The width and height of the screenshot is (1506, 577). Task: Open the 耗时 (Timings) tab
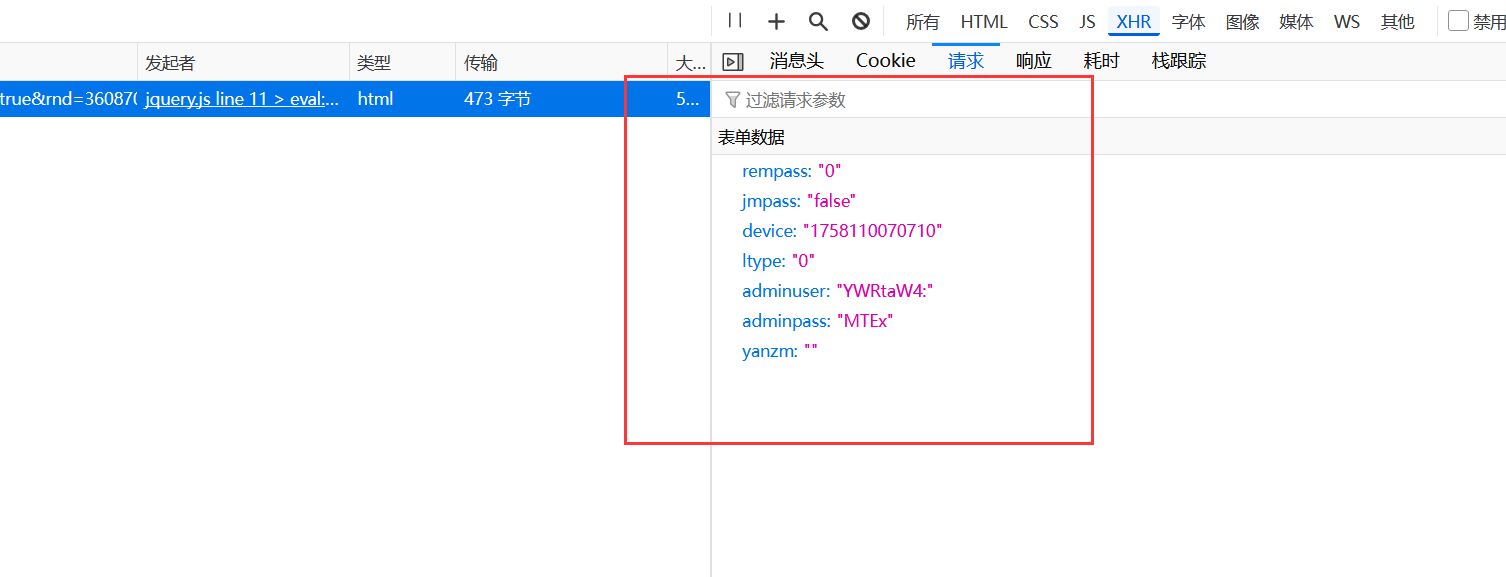(1102, 61)
